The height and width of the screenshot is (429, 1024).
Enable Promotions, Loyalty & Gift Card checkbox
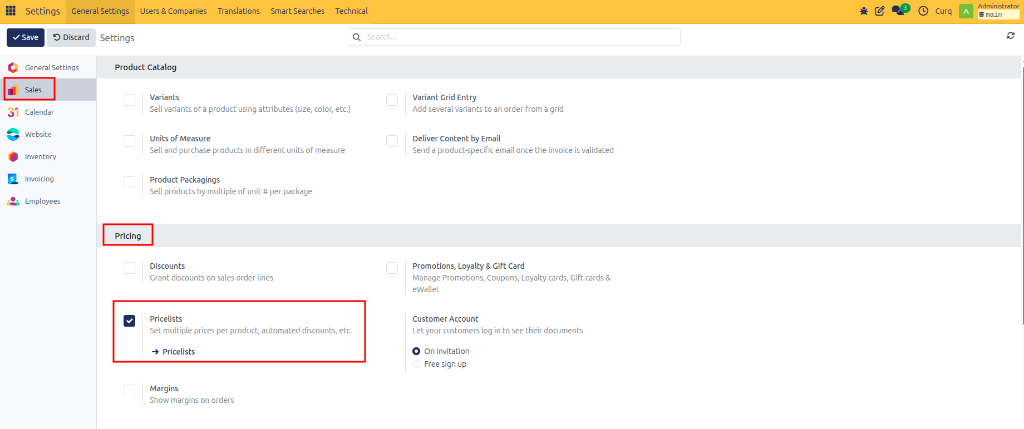[392, 268]
